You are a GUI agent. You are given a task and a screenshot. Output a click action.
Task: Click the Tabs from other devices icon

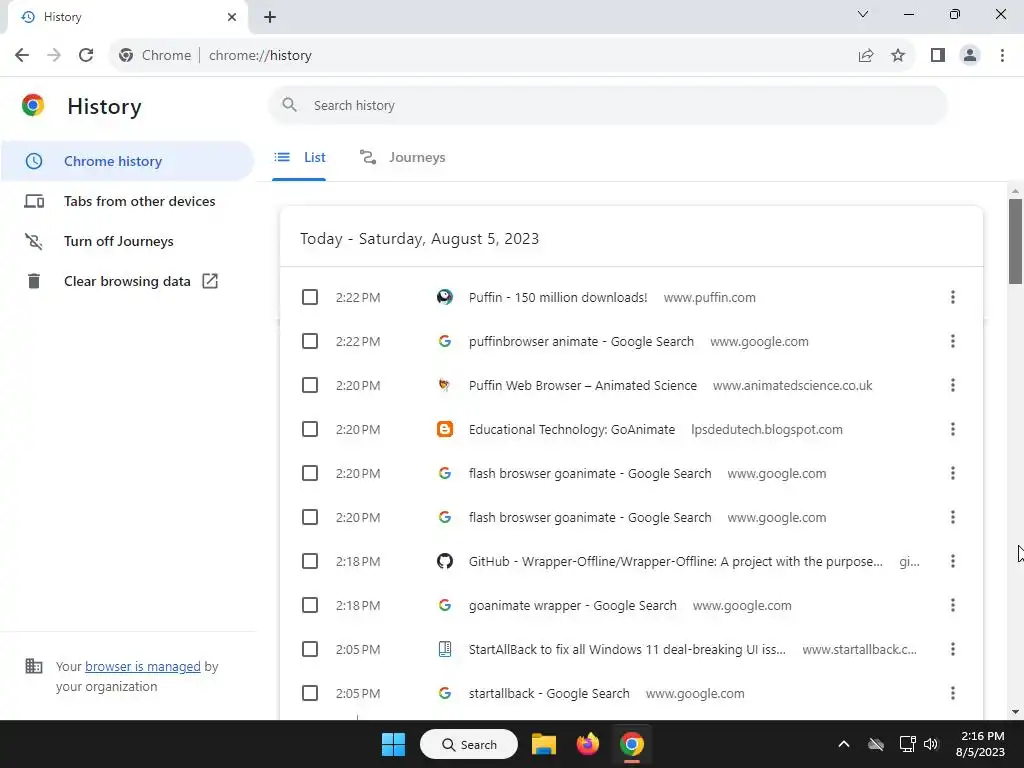coord(34,201)
